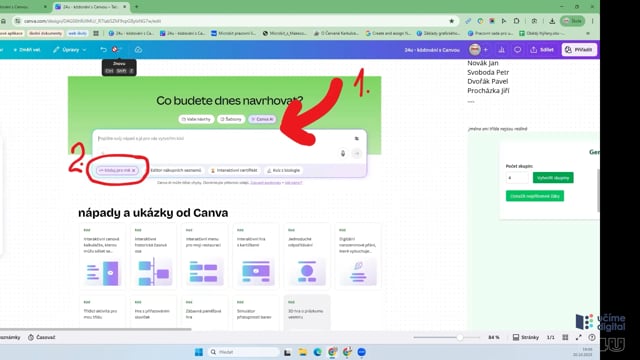Click the 'Interaktivní certifikát' suggestion chip
The height and width of the screenshot is (360, 640).
(234, 170)
